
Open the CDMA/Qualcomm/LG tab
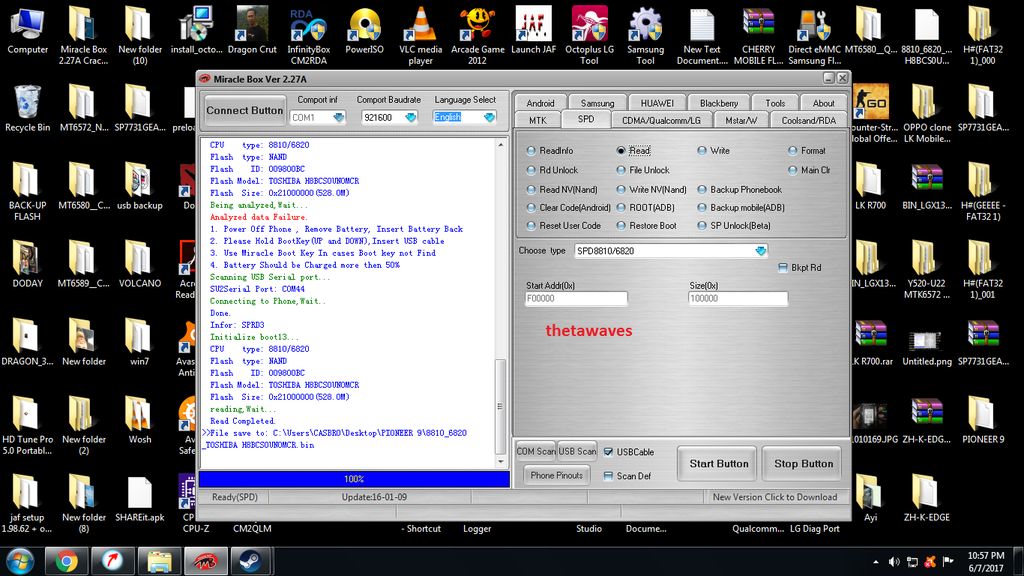pos(661,120)
